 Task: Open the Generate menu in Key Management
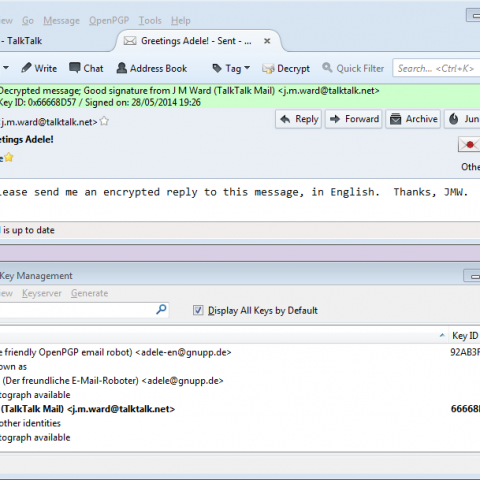89,293
